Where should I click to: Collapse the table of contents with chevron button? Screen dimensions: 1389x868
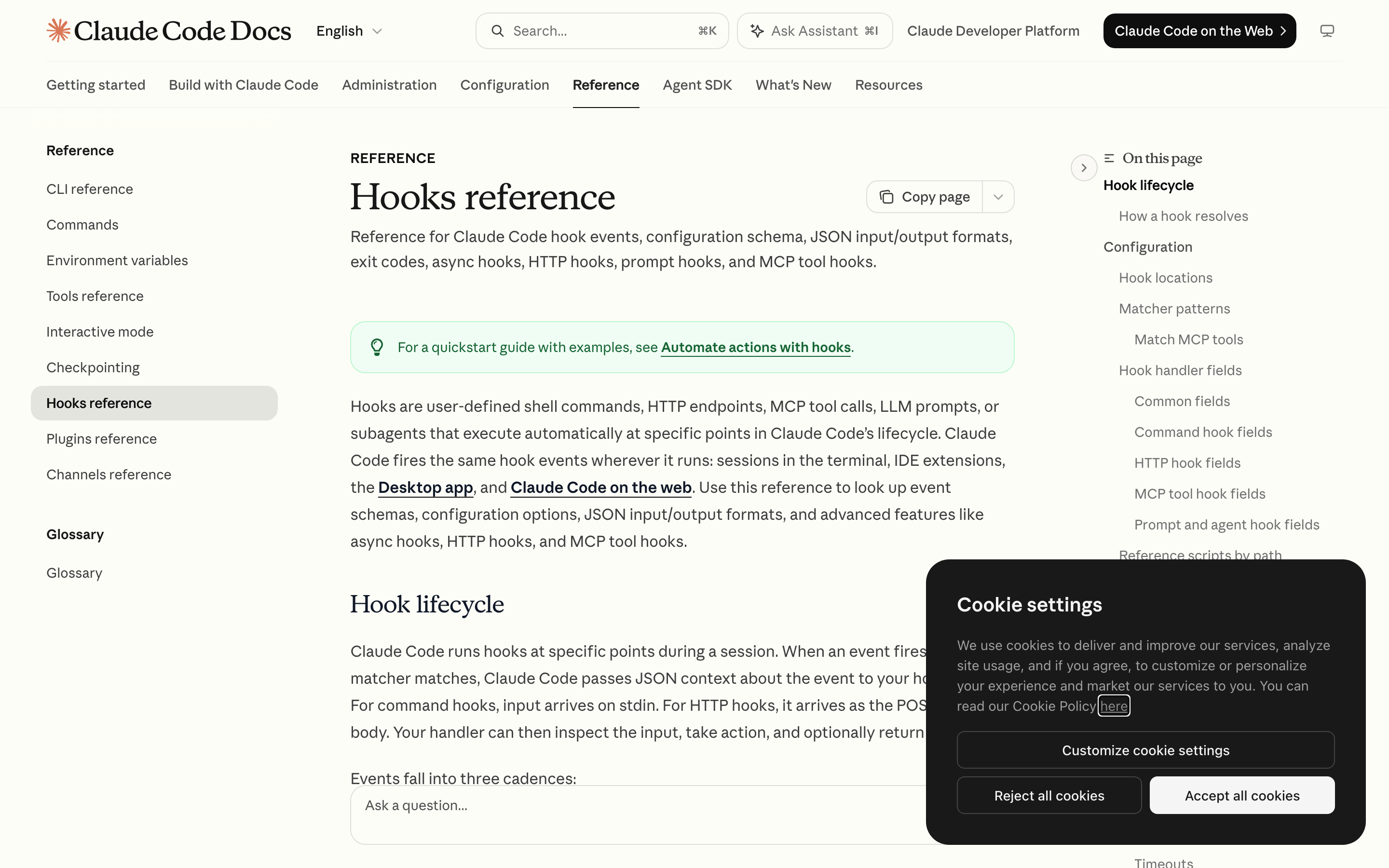pyautogui.click(x=1084, y=168)
